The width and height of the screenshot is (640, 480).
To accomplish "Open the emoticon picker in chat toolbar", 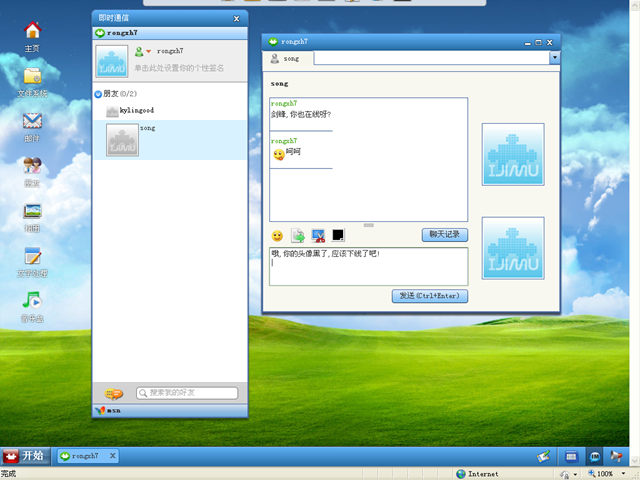I will coord(277,236).
